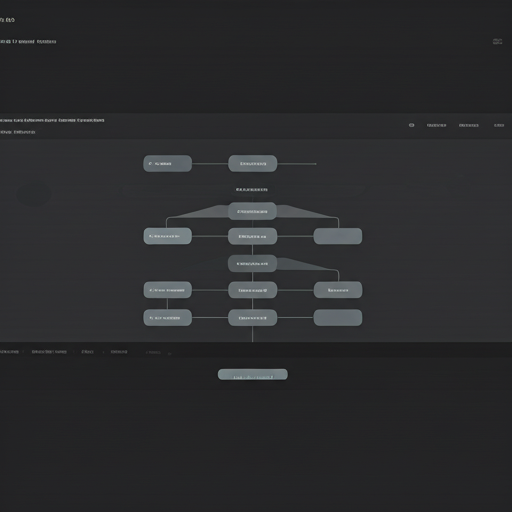Select the node with two fan-shaped connectors
Image resolution: width=512 pixels, height=512 pixels.
252,211
